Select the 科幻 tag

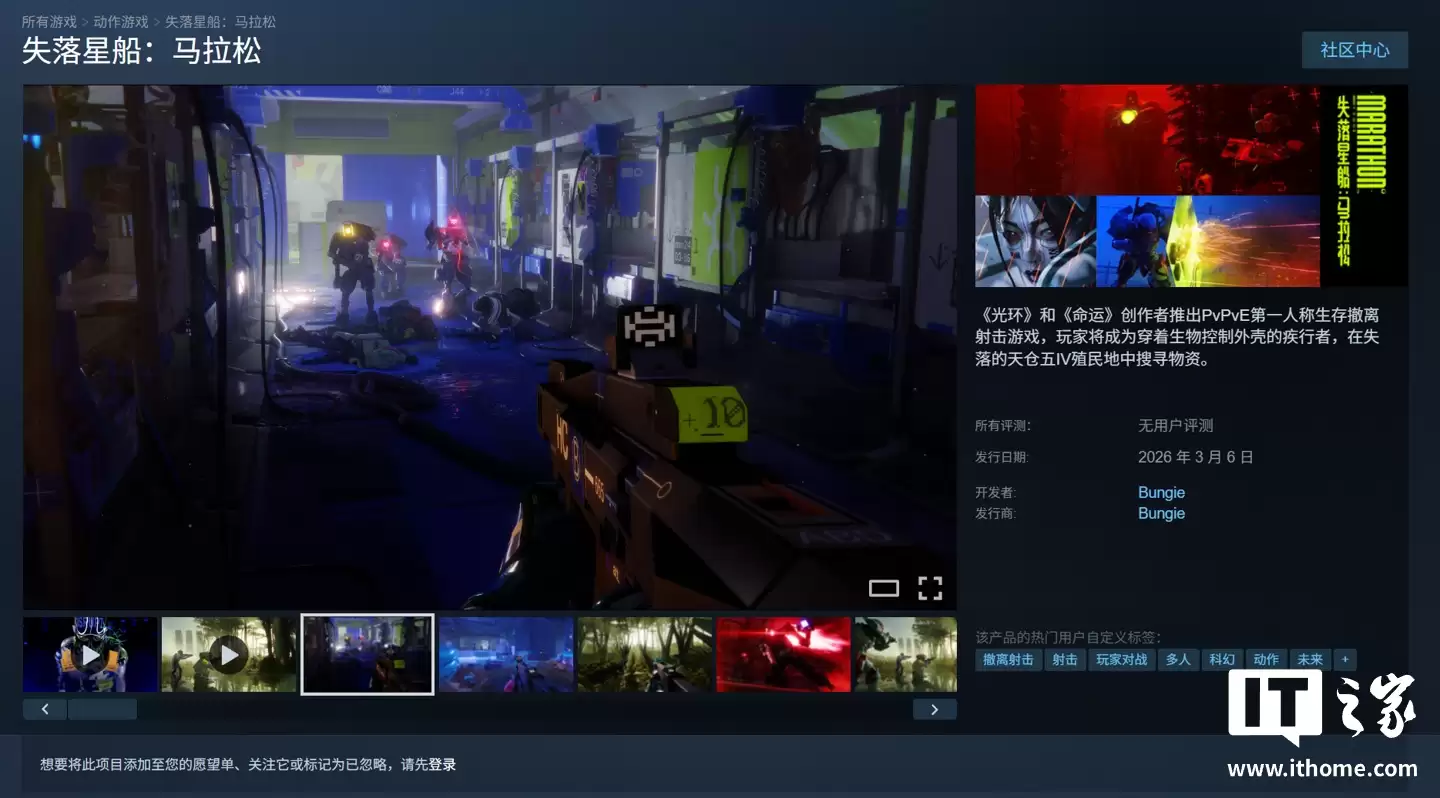(x=1221, y=660)
